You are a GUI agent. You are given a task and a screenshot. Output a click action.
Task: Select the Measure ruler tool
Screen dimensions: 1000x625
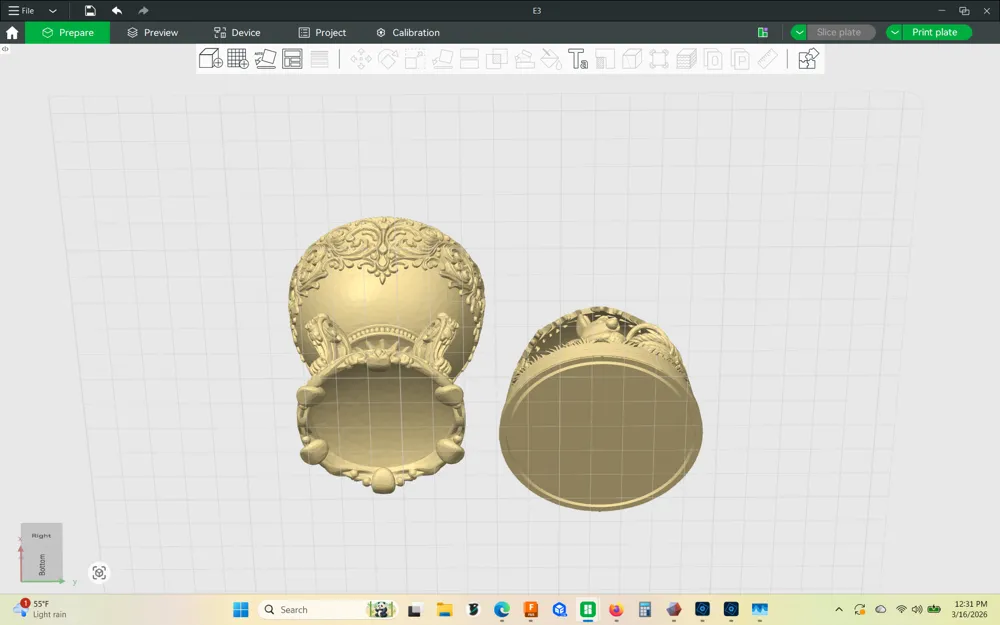[x=767, y=59]
